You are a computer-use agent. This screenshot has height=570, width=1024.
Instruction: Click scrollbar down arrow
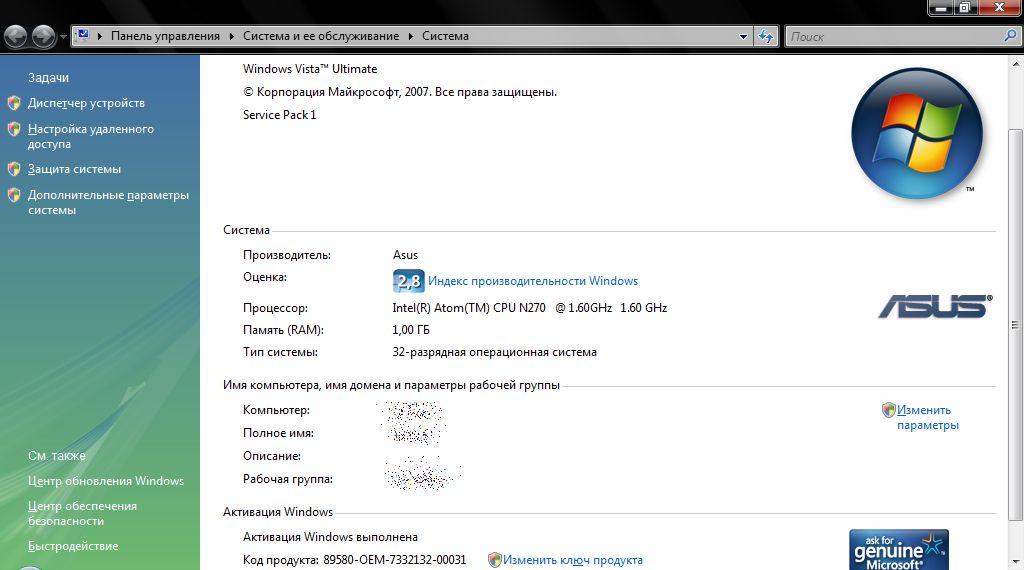1016,561
